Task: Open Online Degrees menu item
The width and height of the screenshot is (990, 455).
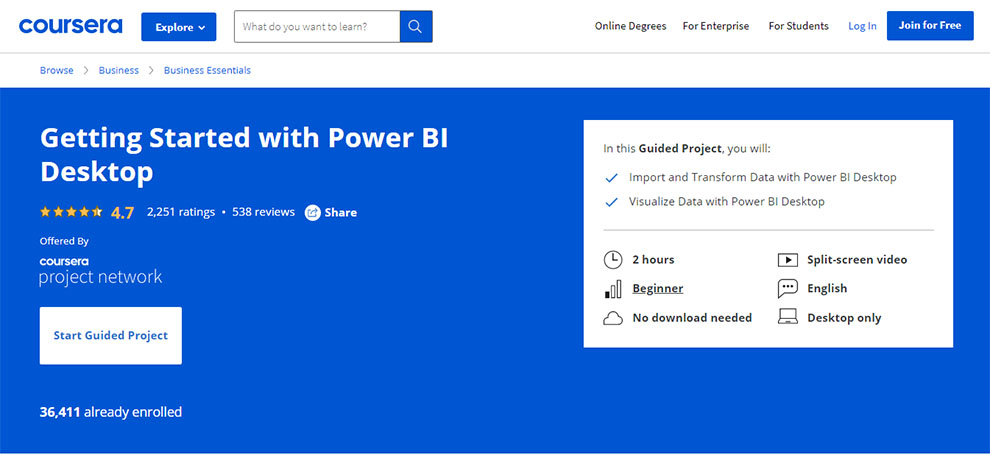Action: point(630,26)
